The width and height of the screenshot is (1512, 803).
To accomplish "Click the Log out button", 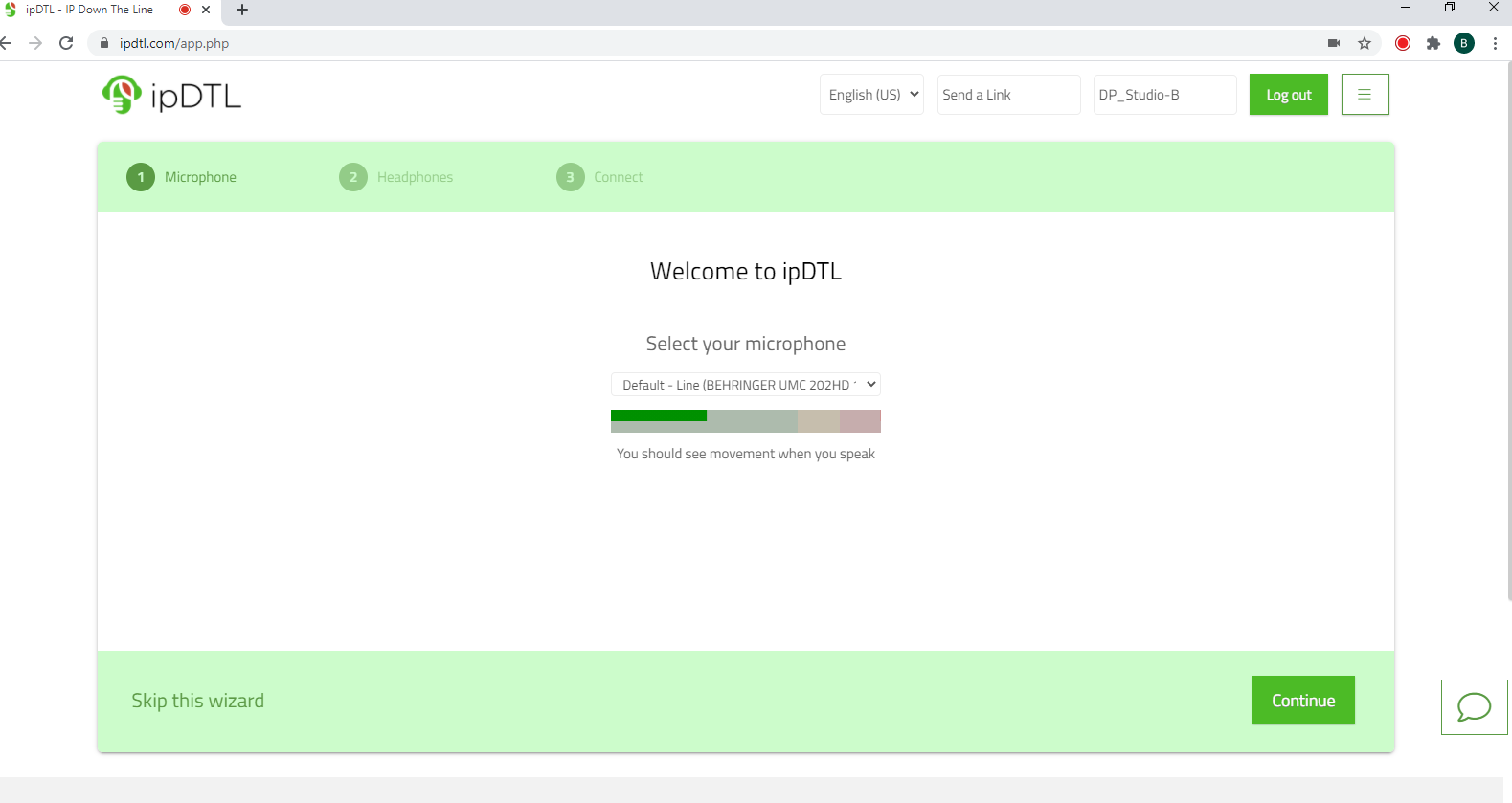I will [x=1289, y=95].
